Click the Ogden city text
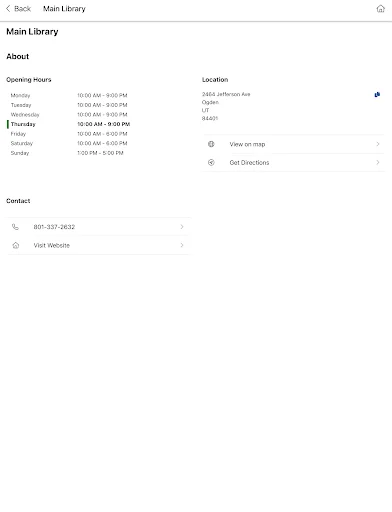 click(x=210, y=102)
